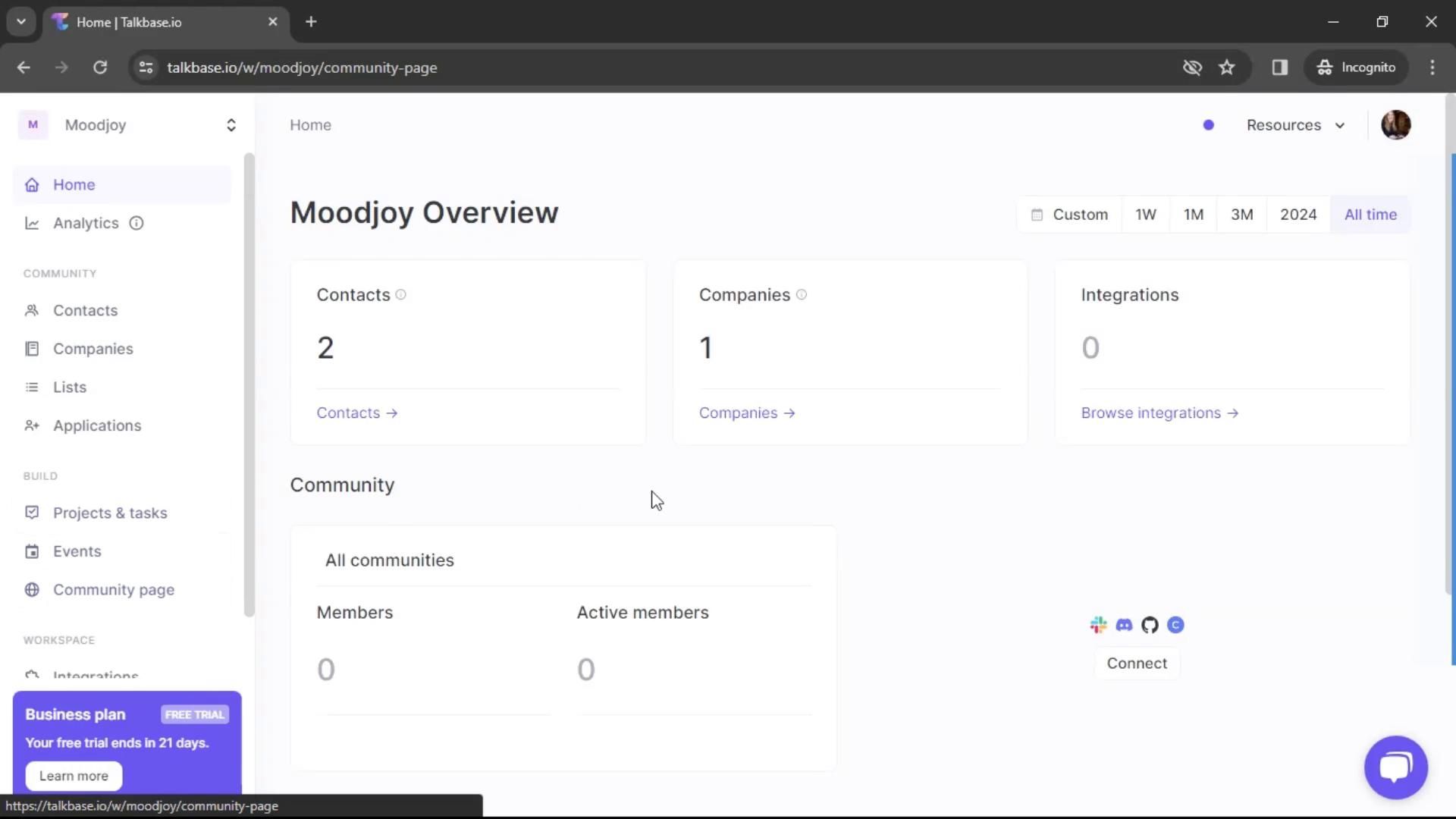Click the Moodjoy M workspace avatar
The image size is (1456, 819).
[33, 125]
